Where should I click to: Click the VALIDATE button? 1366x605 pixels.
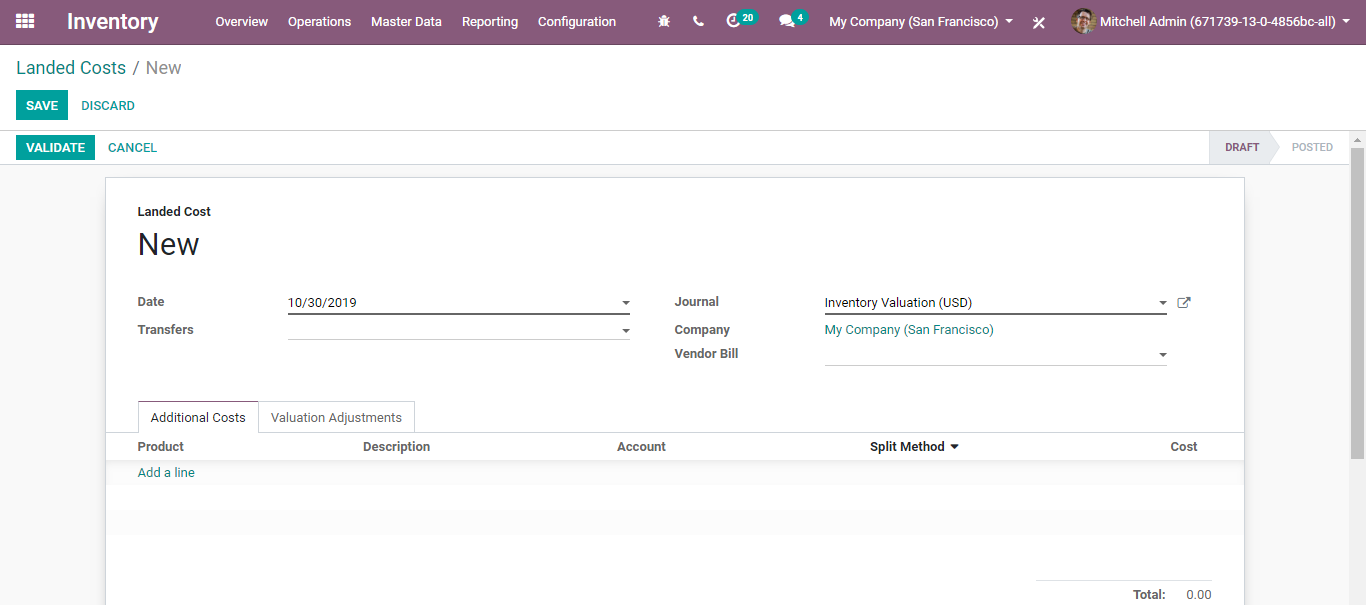55,147
